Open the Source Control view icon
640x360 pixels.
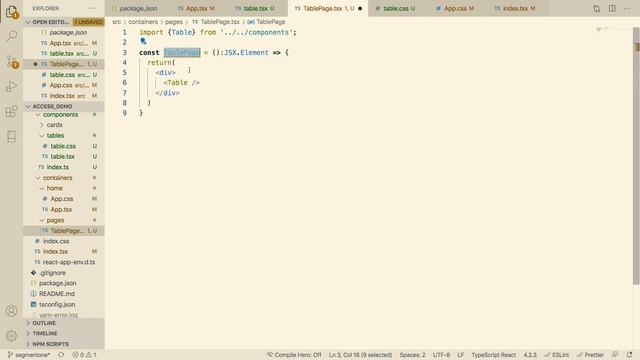(x=12, y=62)
